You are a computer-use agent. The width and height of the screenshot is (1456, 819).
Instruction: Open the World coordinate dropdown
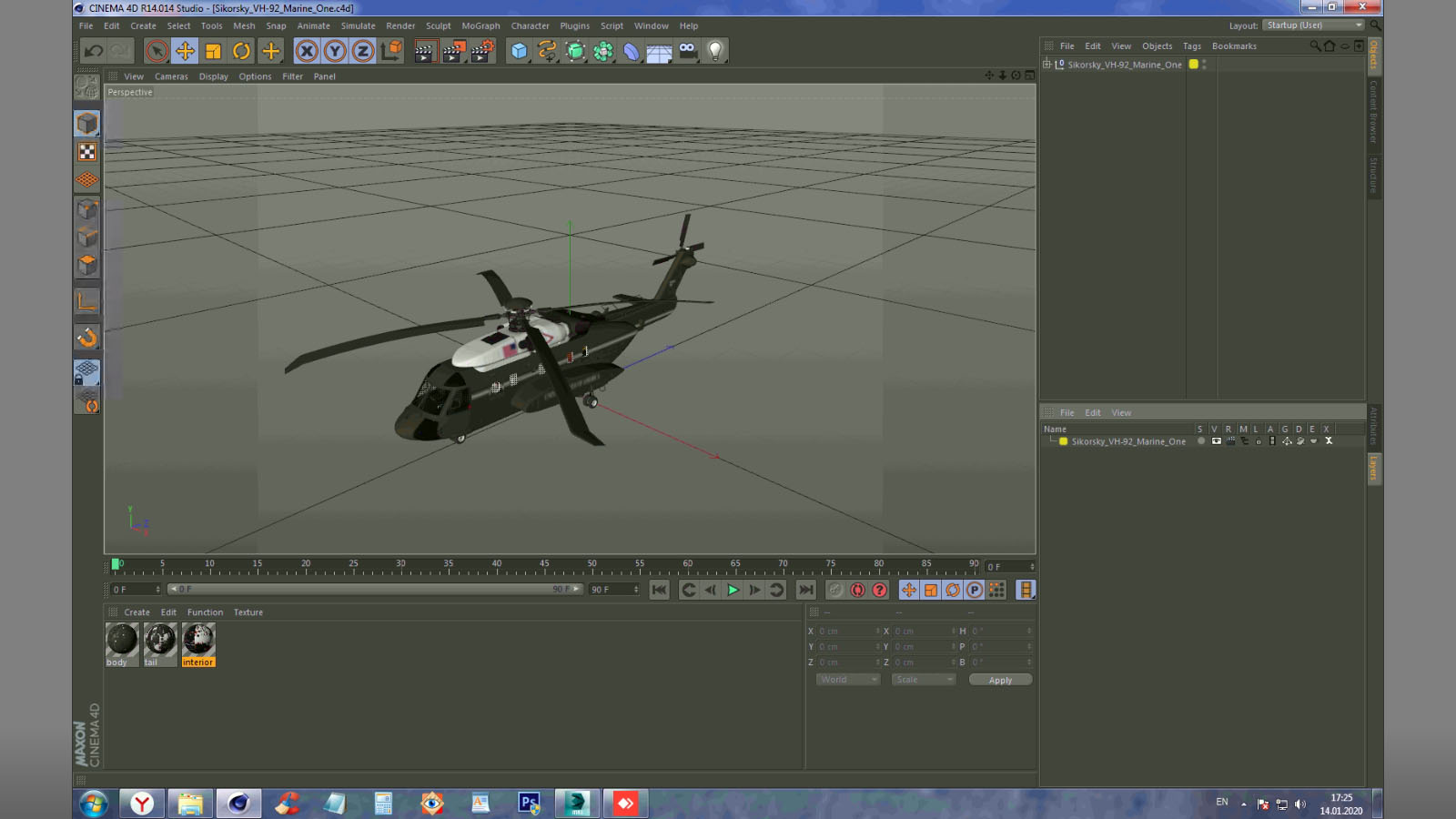point(848,680)
